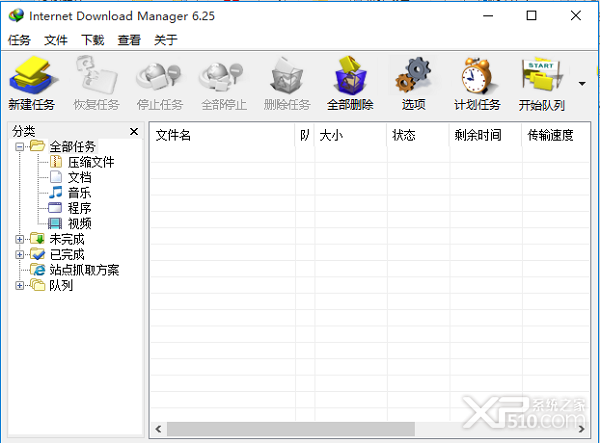Click the narrow 队 column header
The width and height of the screenshot is (600, 443).
pyautogui.click(x=305, y=135)
